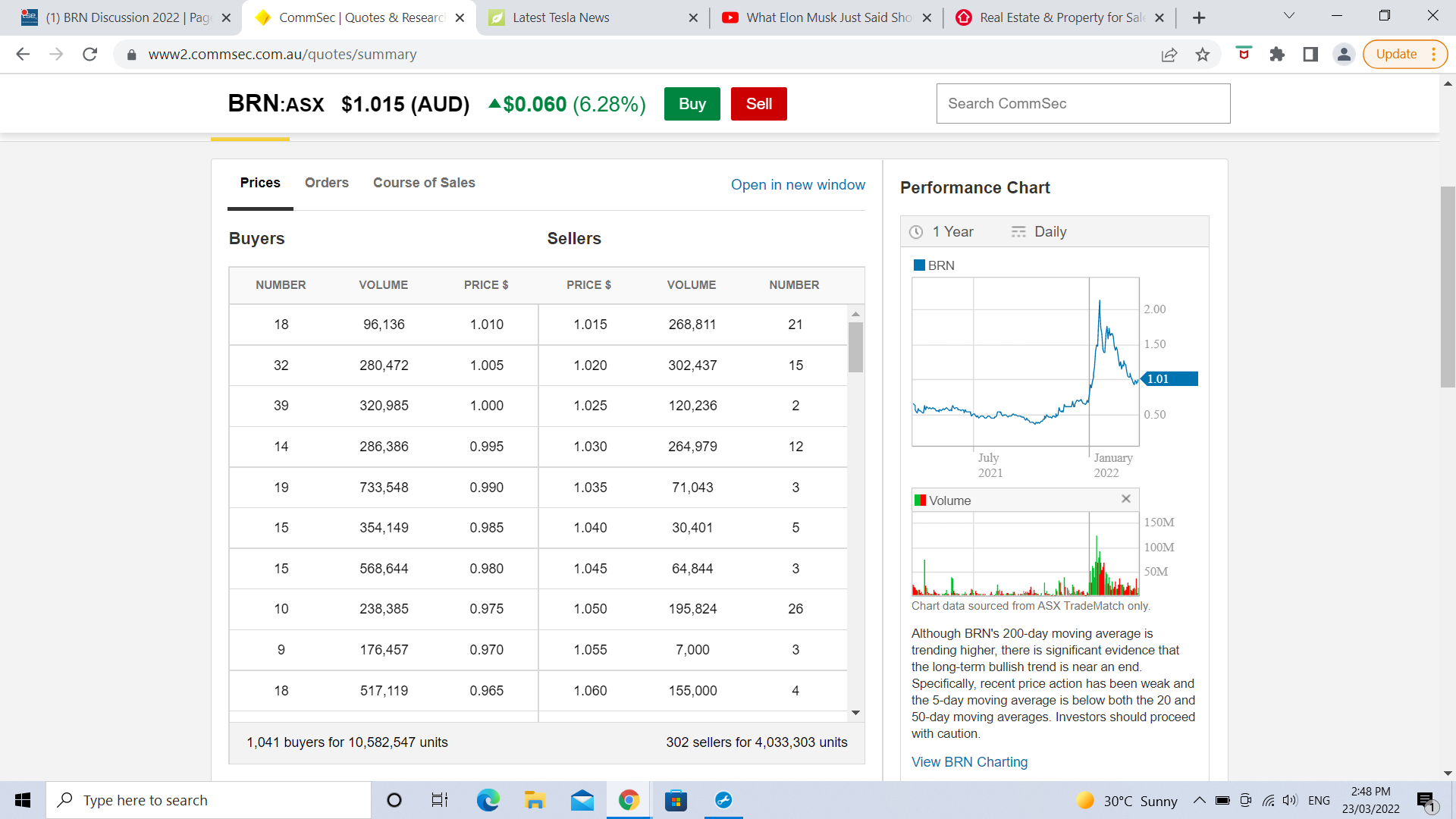The width and height of the screenshot is (1456, 819).
Task: Open Microsoft Store from taskbar
Action: (x=676, y=800)
